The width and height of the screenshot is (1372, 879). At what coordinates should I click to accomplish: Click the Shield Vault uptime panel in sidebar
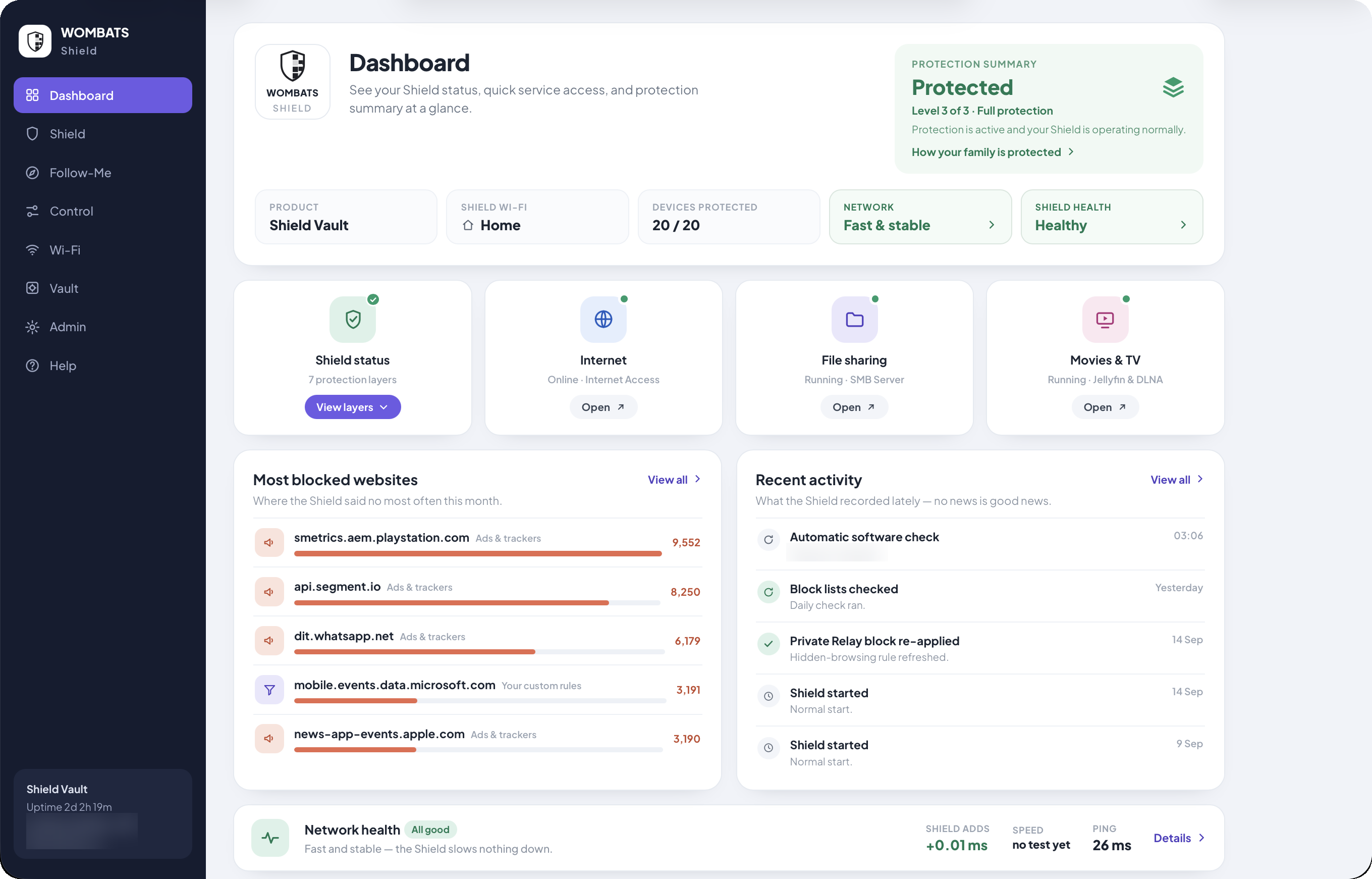[x=103, y=813]
